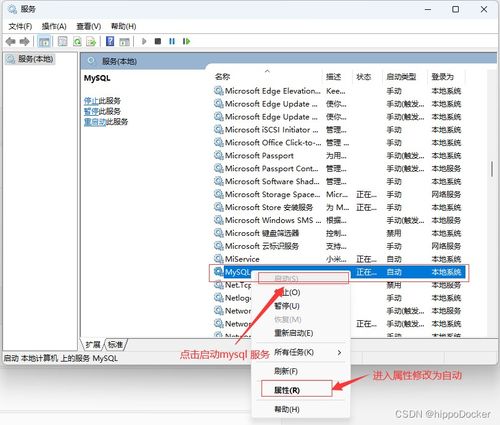The height and width of the screenshot is (425, 500).
Task: Click the Back arrow toolbar icon
Action: click(x=11, y=41)
